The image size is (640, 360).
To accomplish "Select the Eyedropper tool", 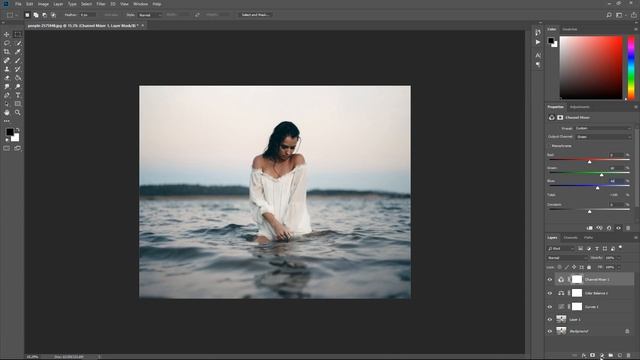I will (x=18, y=52).
